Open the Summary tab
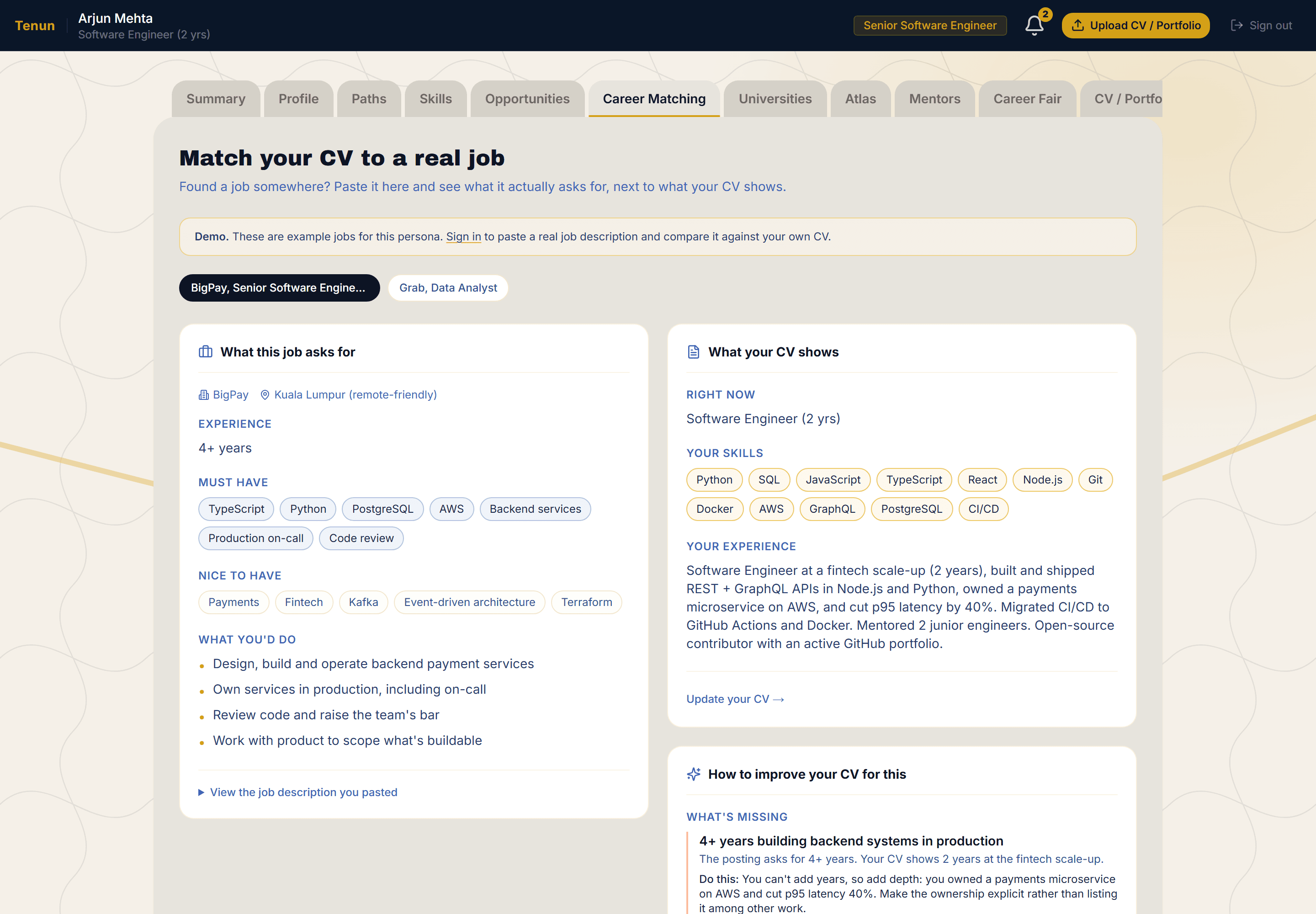This screenshot has width=1316, height=914. click(x=216, y=99)
